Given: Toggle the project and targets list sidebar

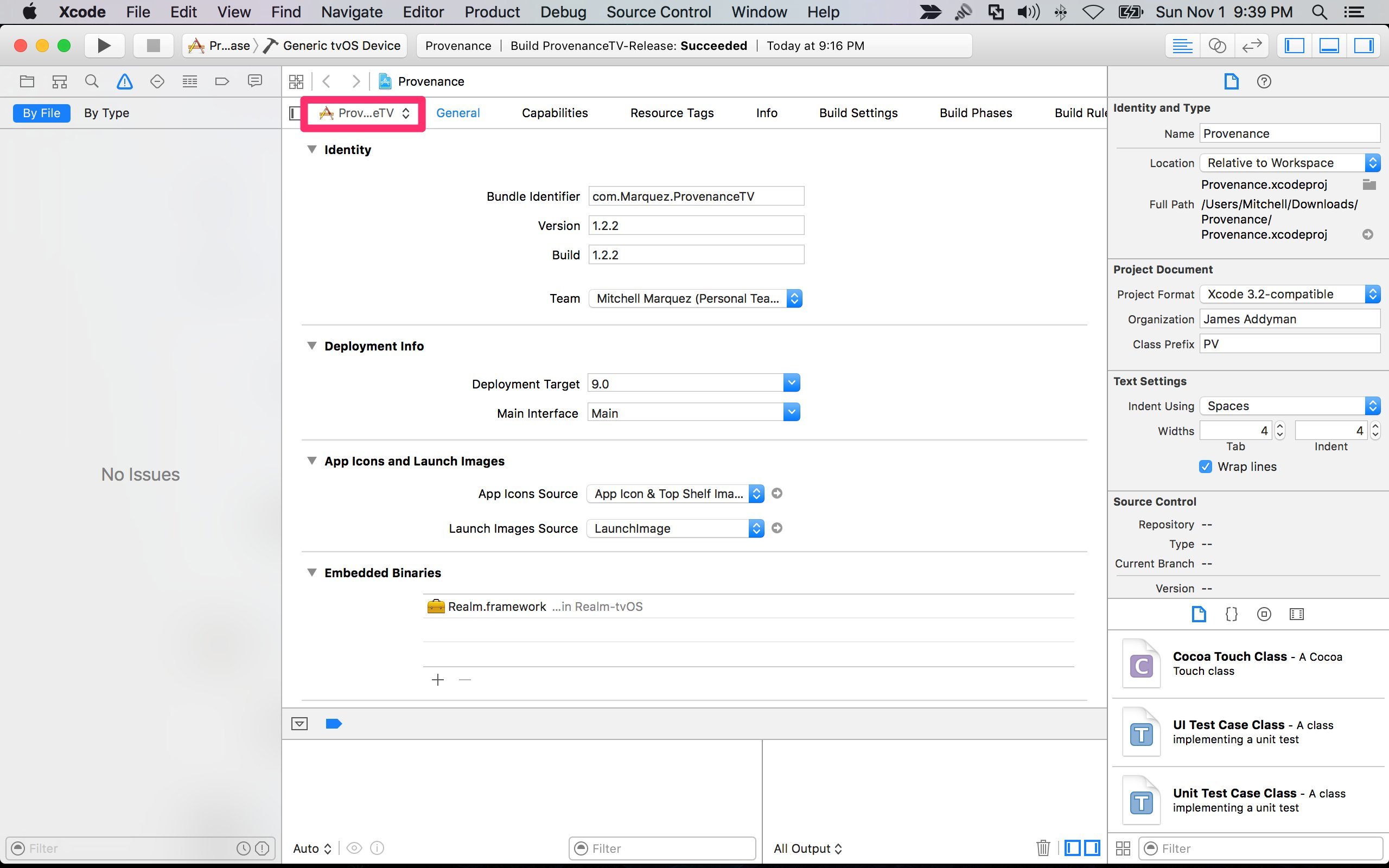Looking at the screenshot, I should pyautogui.click(x=295, y=113).
